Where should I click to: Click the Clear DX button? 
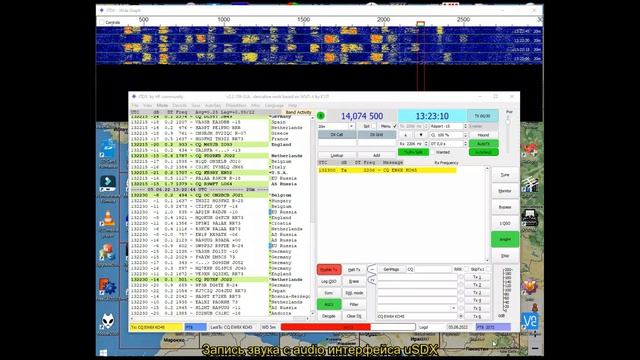pos(354,316)
